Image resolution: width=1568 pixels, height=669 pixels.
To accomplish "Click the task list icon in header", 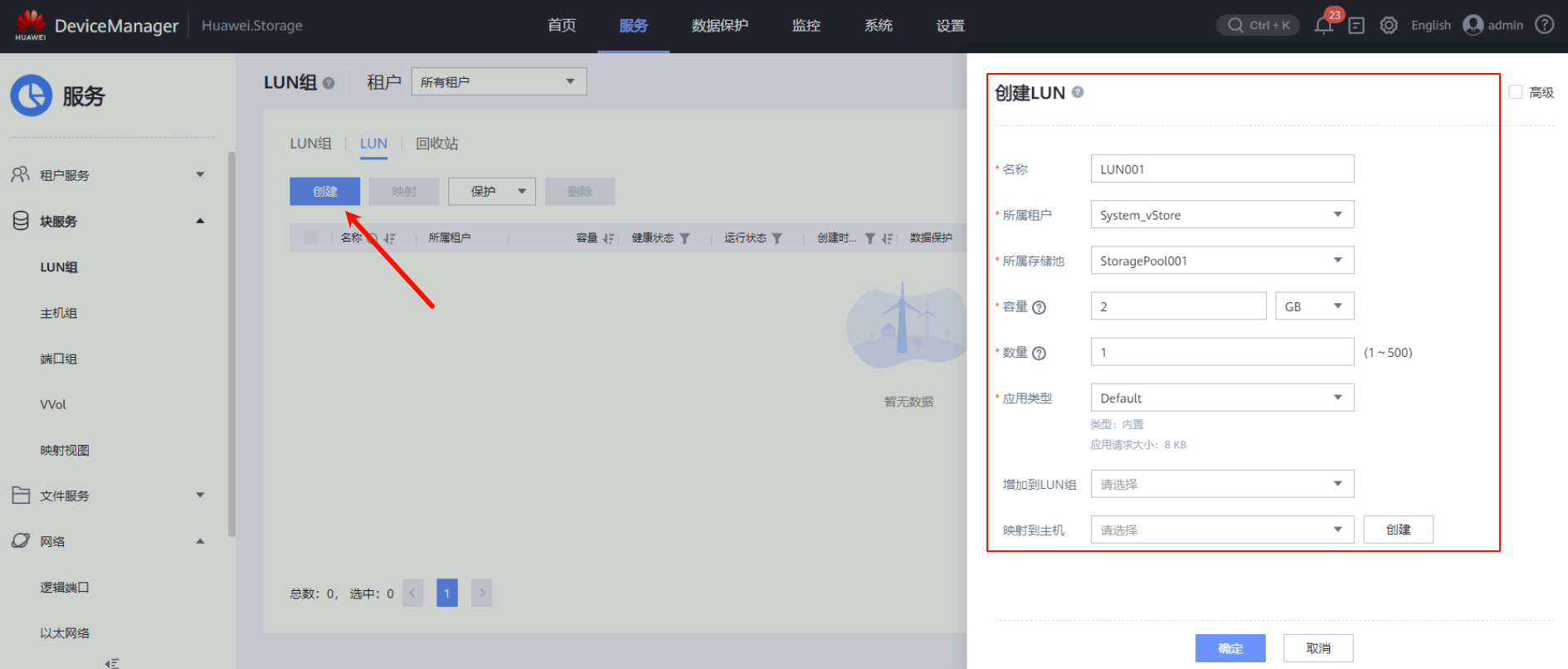I will pyautogui.click(x=1356, y=26).
